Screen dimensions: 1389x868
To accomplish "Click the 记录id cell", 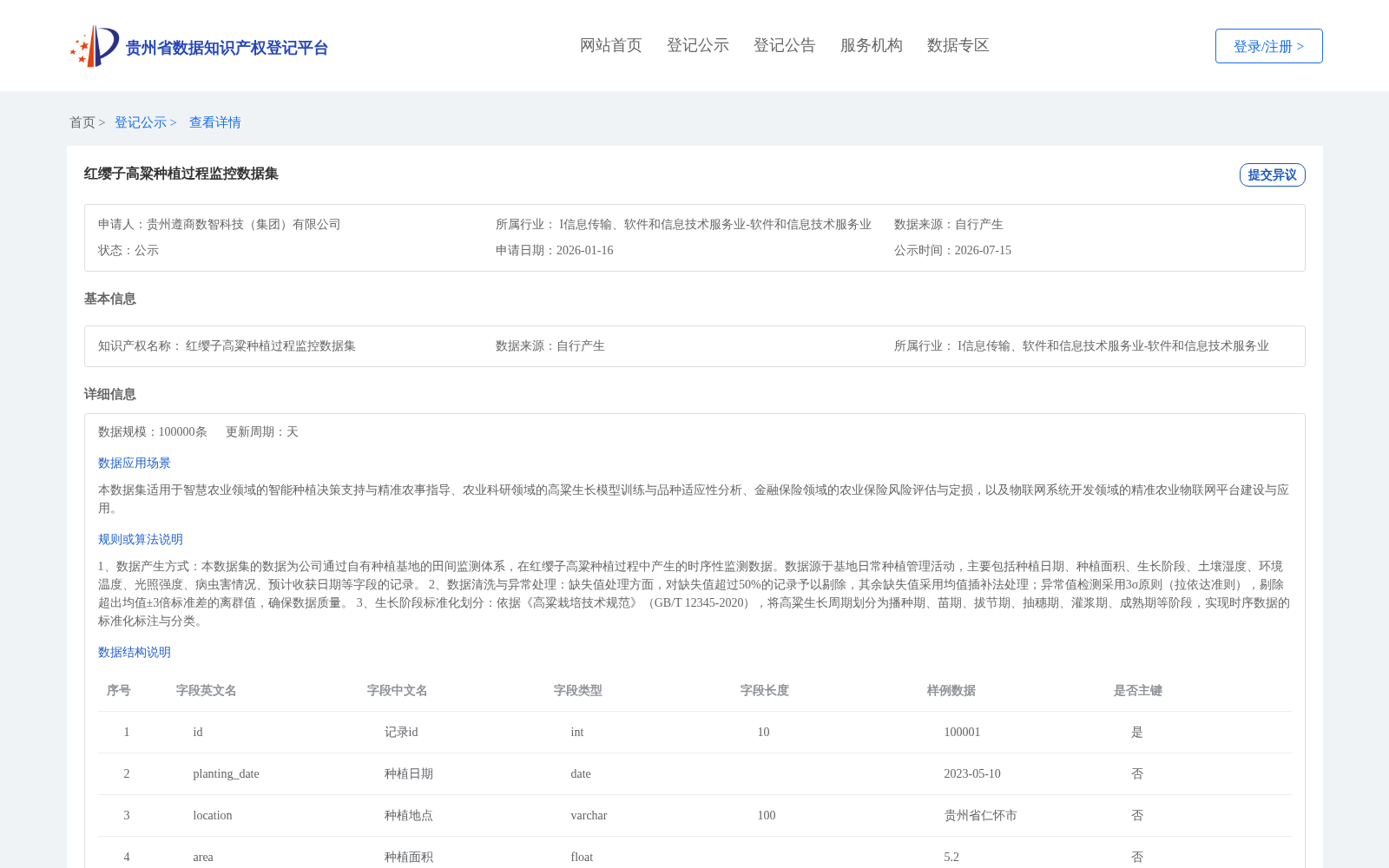I will (x=401, y=732).
